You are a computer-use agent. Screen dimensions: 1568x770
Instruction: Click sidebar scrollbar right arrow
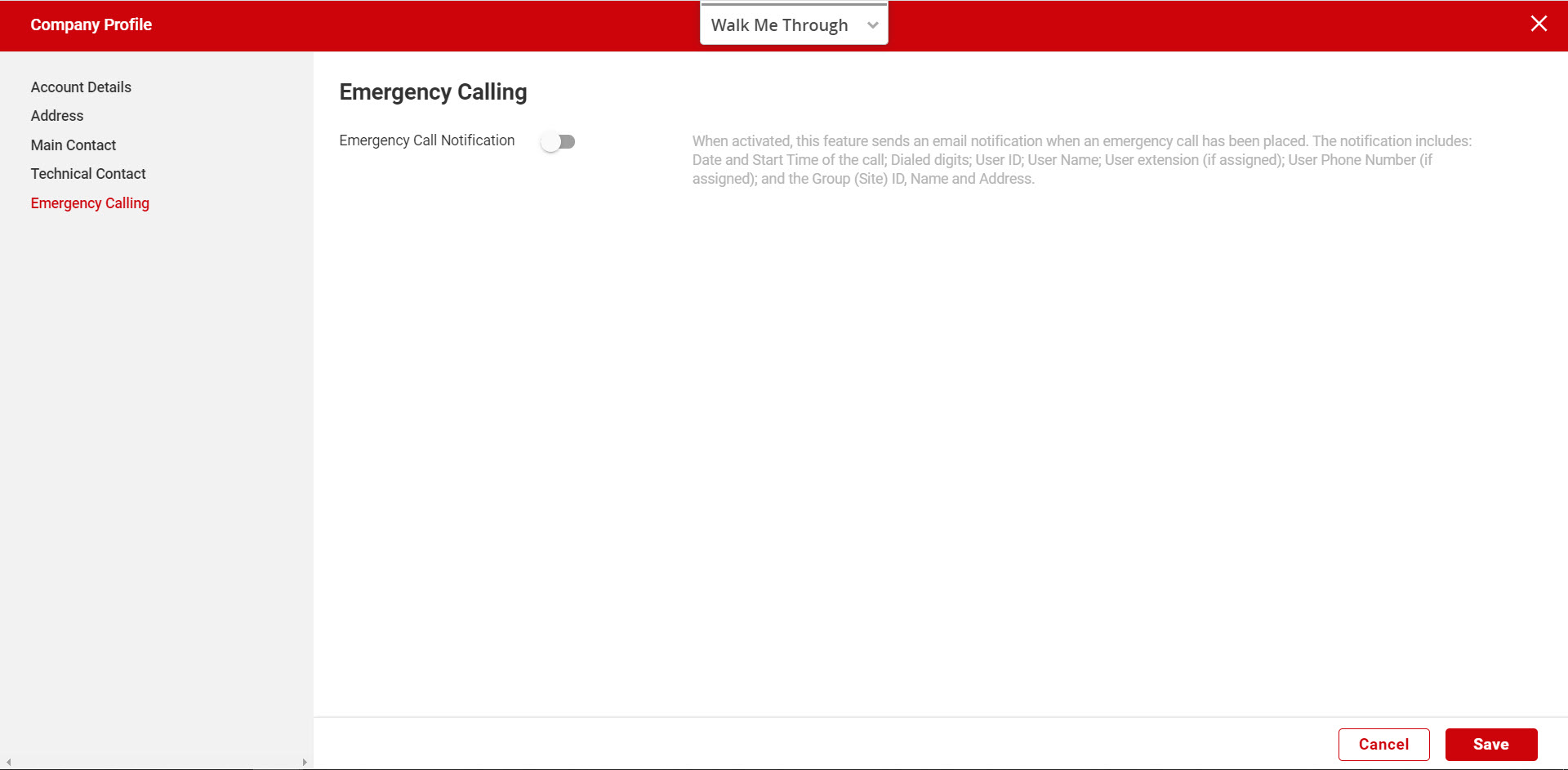(x=305, y=763)
